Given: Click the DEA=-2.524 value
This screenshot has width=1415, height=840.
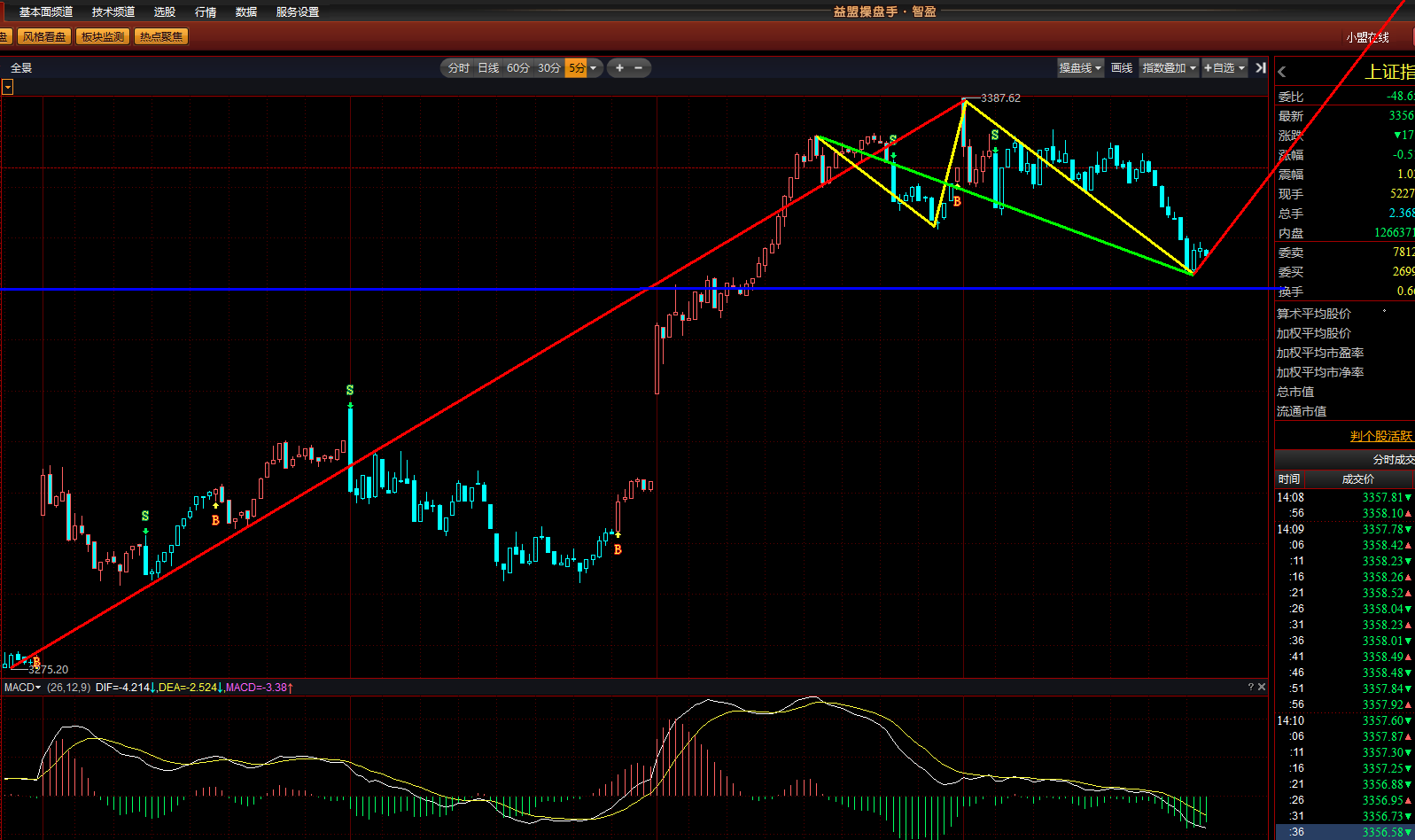Looking at the screenshot, I should tap(188, 687).
